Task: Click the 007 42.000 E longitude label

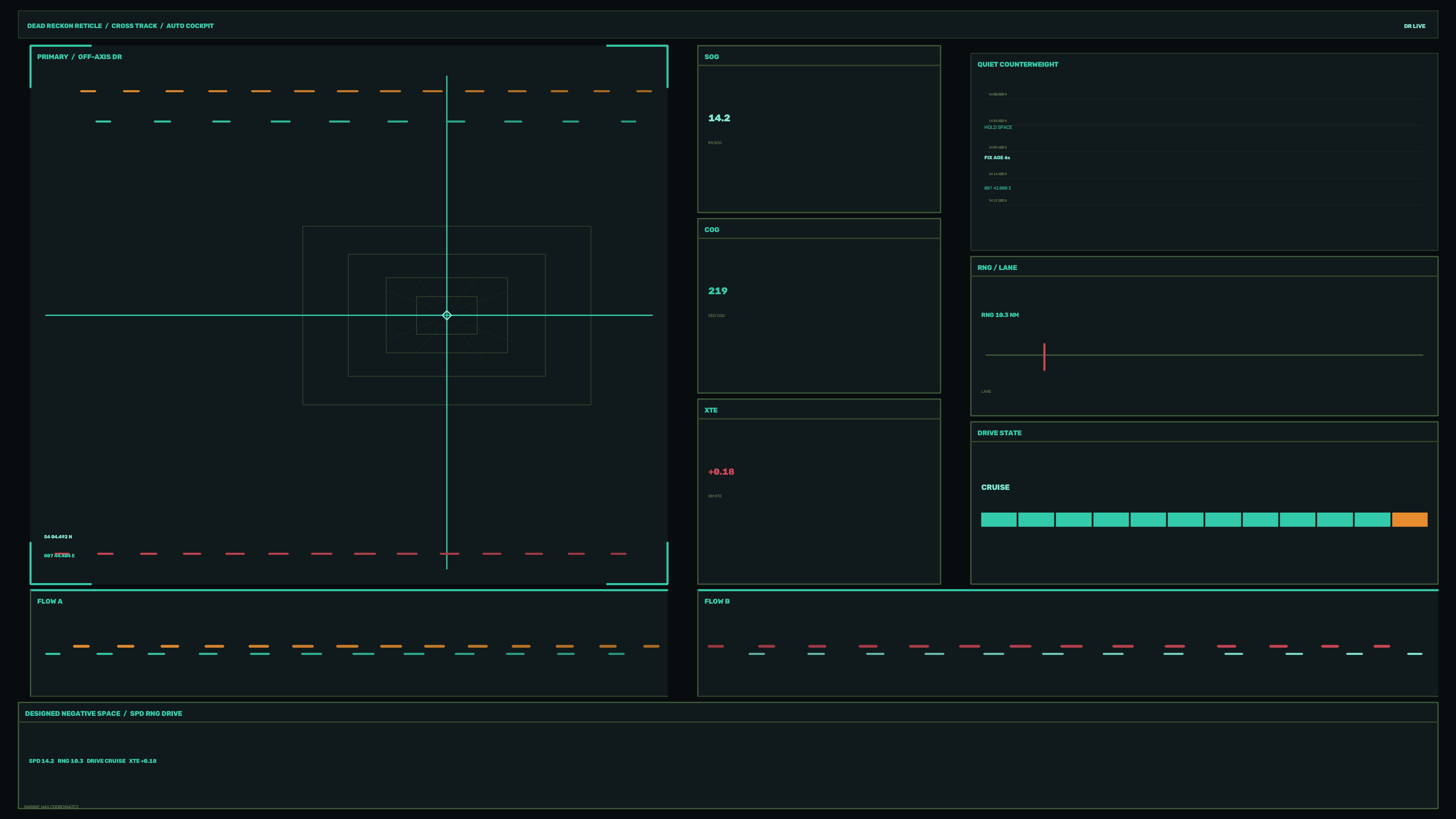Action: pyautogui.click(x=998, y=188)
